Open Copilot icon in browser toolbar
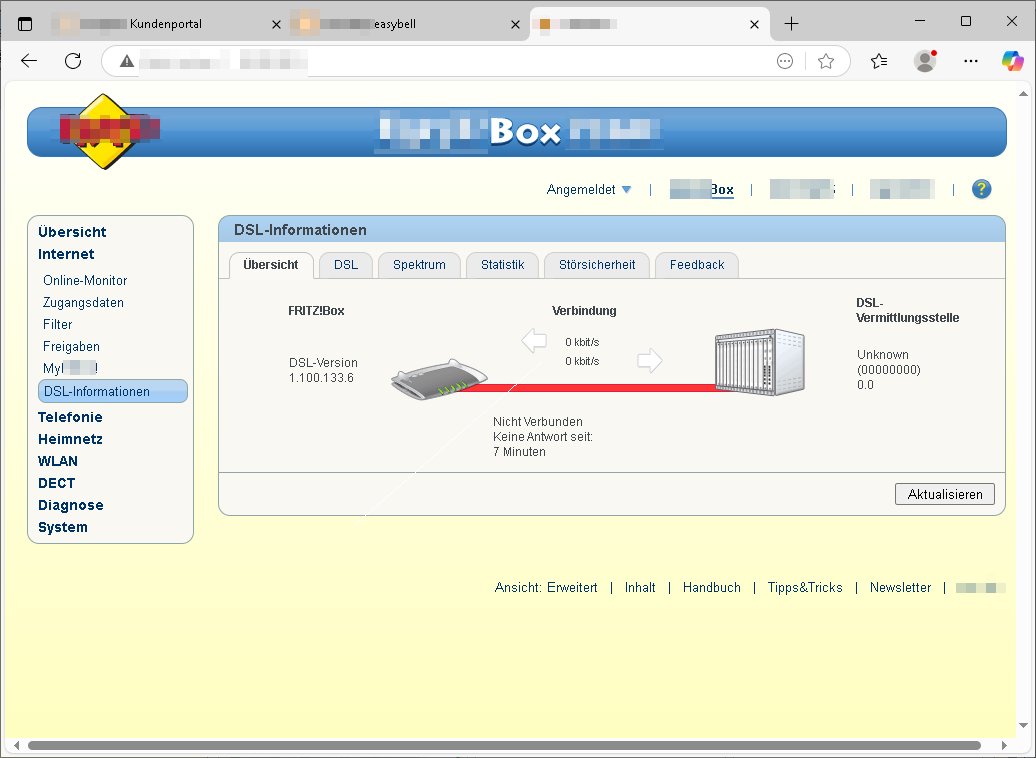 pyautogui.click(x=1013, y=61)
